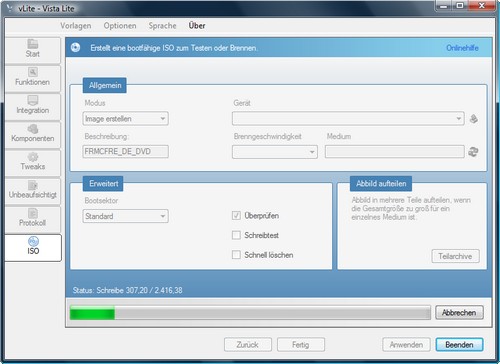Click the Erweitert group header

coord(103,184)
